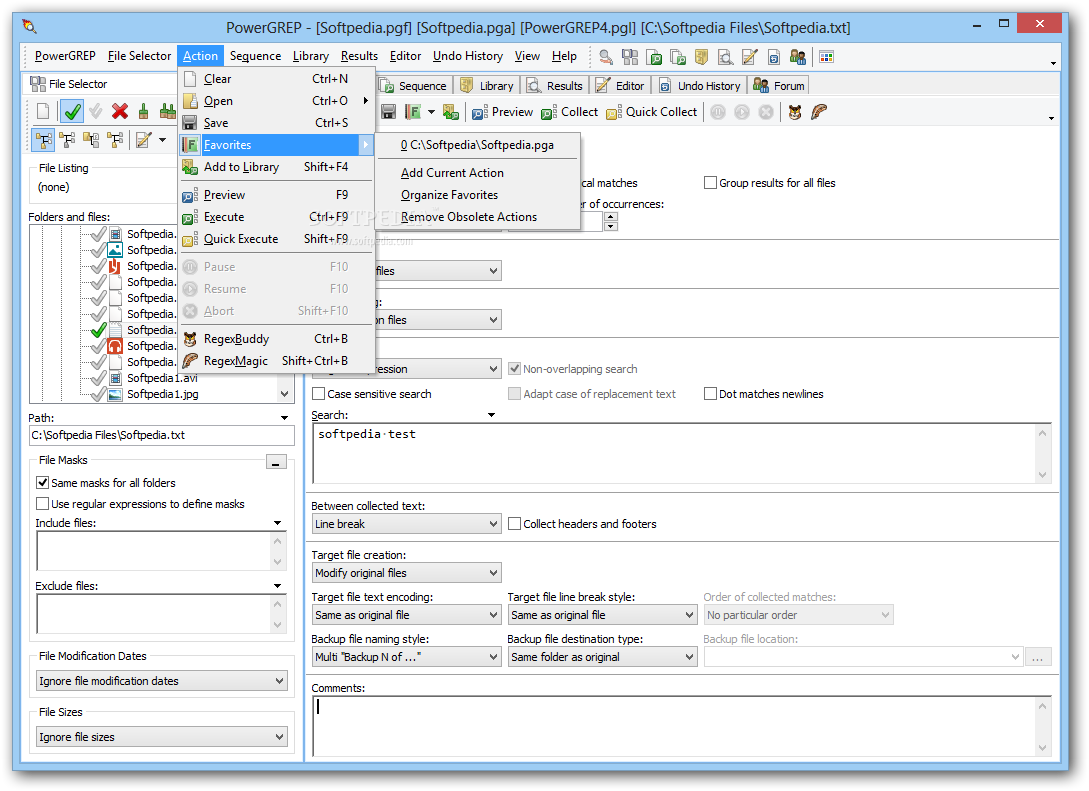Click the Editor pencil icon in main toolbar
Image resolution: width=1089 pixels, height=791 pixels.
pos(749,56)
